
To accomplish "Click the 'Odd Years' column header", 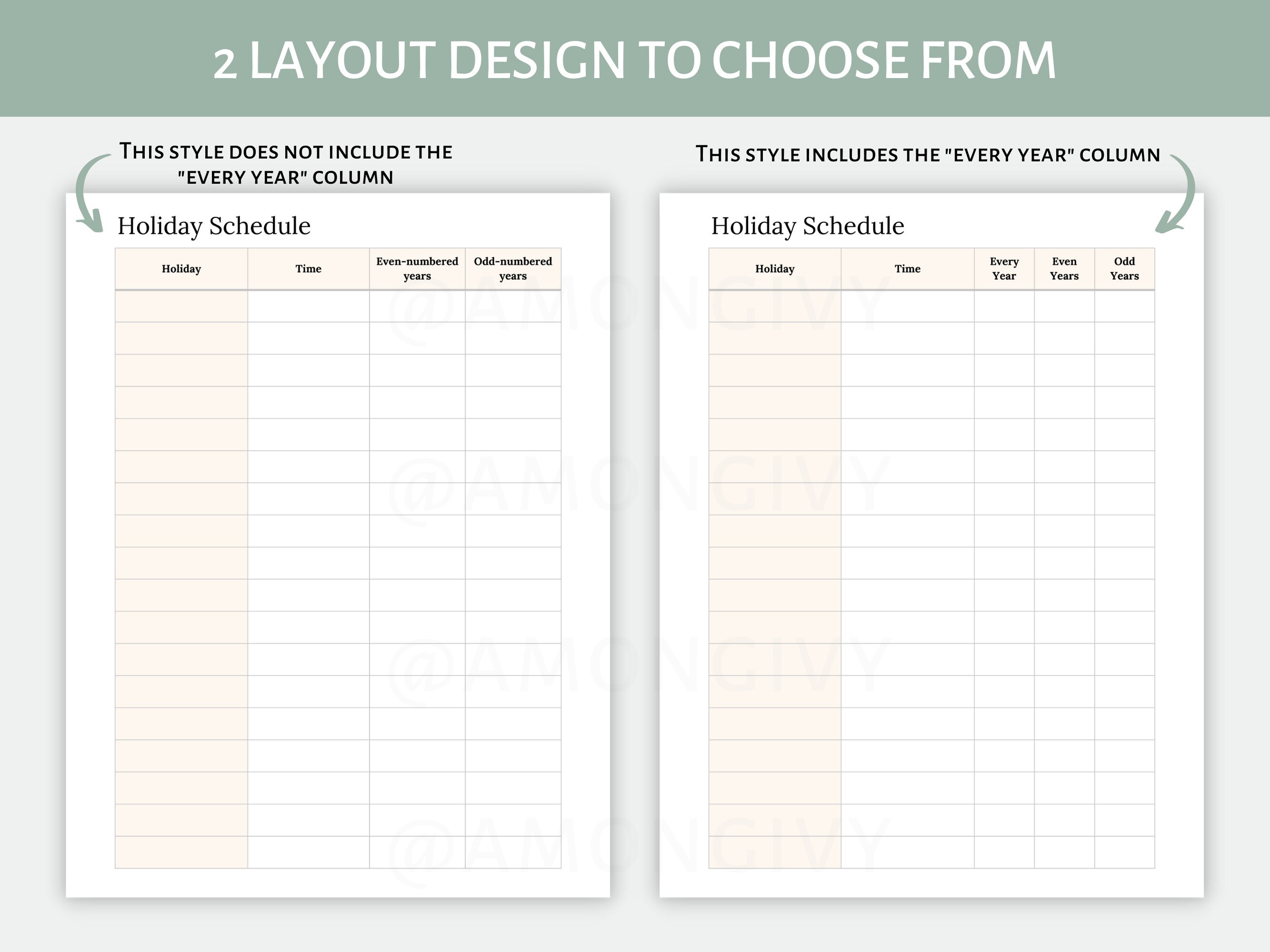I will tap(1124, 268).
